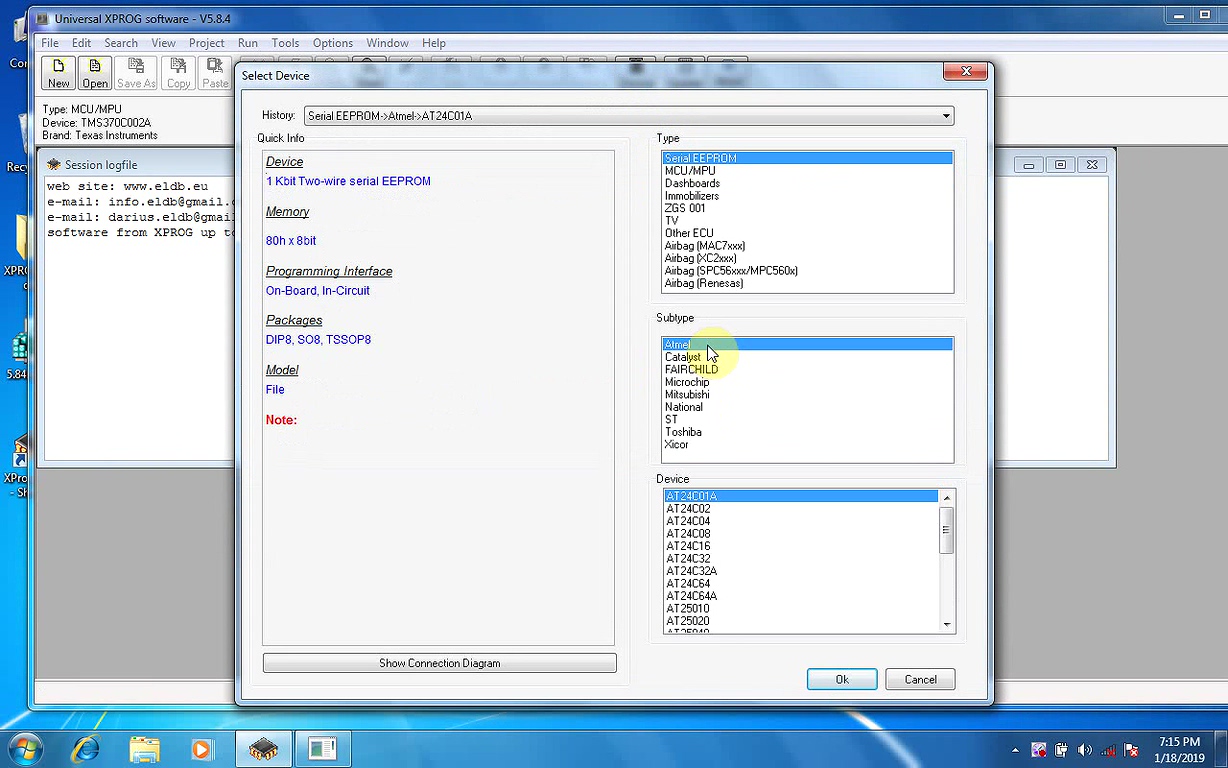Viewport: 1228px width, 768px height.
Task: Click Device list scroll down arrow
Action: pos(947,624)
